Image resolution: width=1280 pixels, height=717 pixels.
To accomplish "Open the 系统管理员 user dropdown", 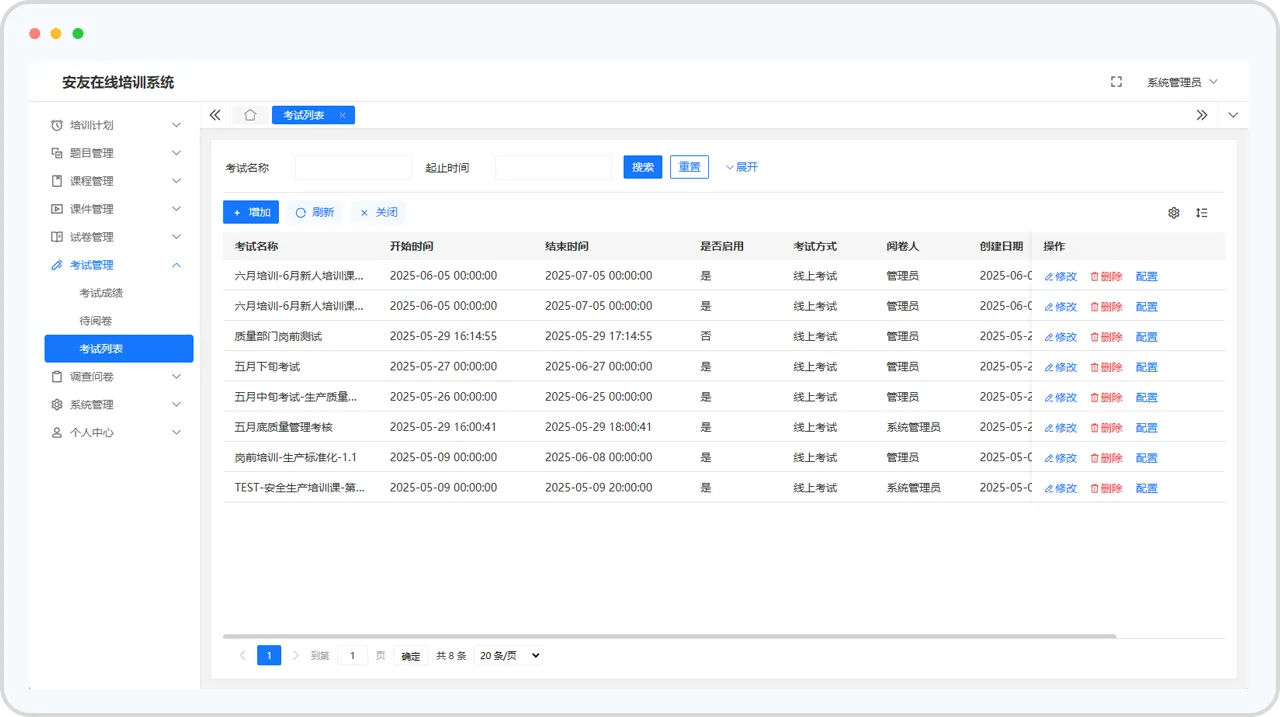I will [1182, 82].
